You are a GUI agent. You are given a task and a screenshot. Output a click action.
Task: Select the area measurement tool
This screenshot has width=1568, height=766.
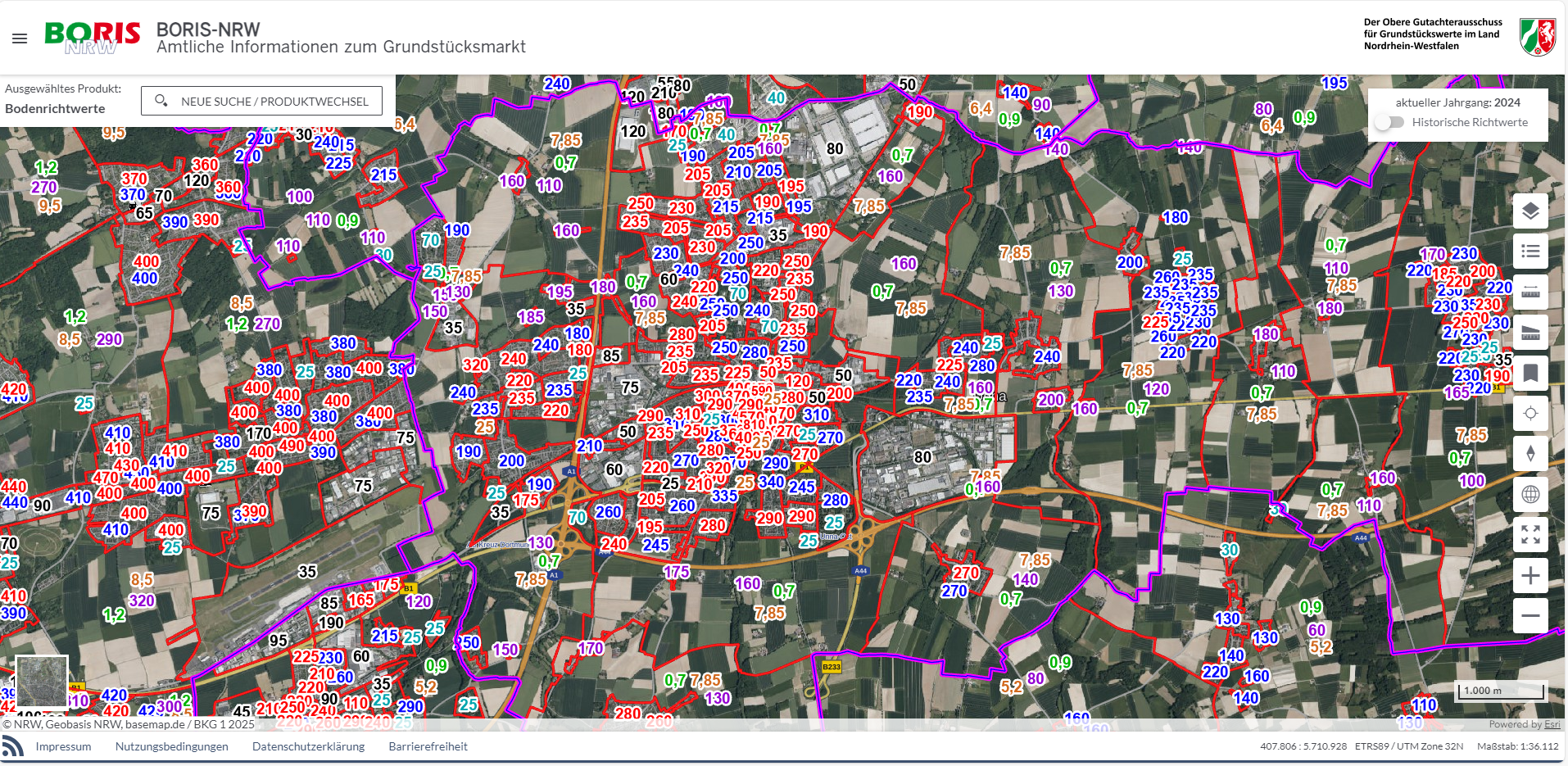coord(1529,333)
